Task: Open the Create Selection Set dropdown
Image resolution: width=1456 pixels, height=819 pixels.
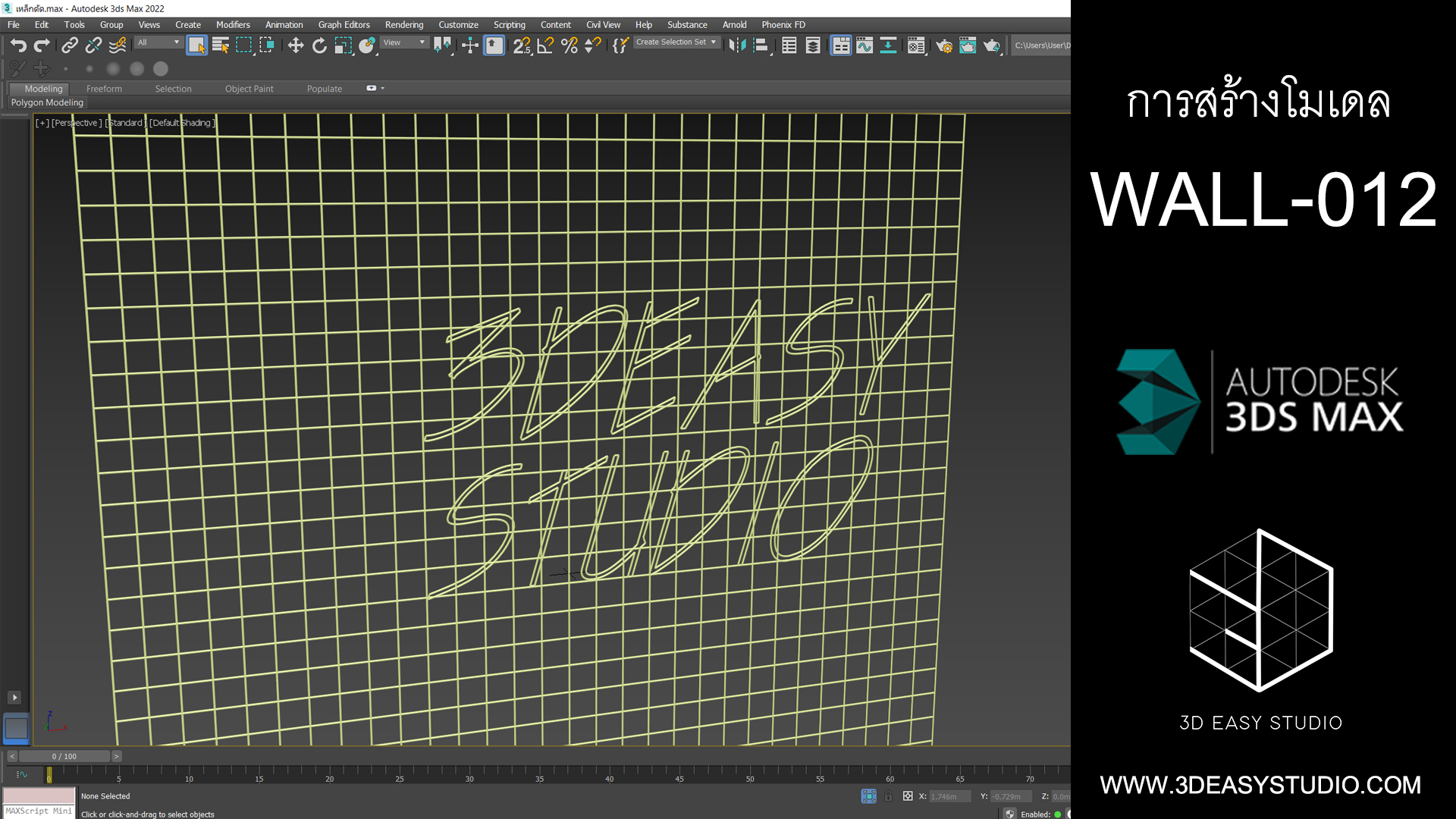Action: 676,42
